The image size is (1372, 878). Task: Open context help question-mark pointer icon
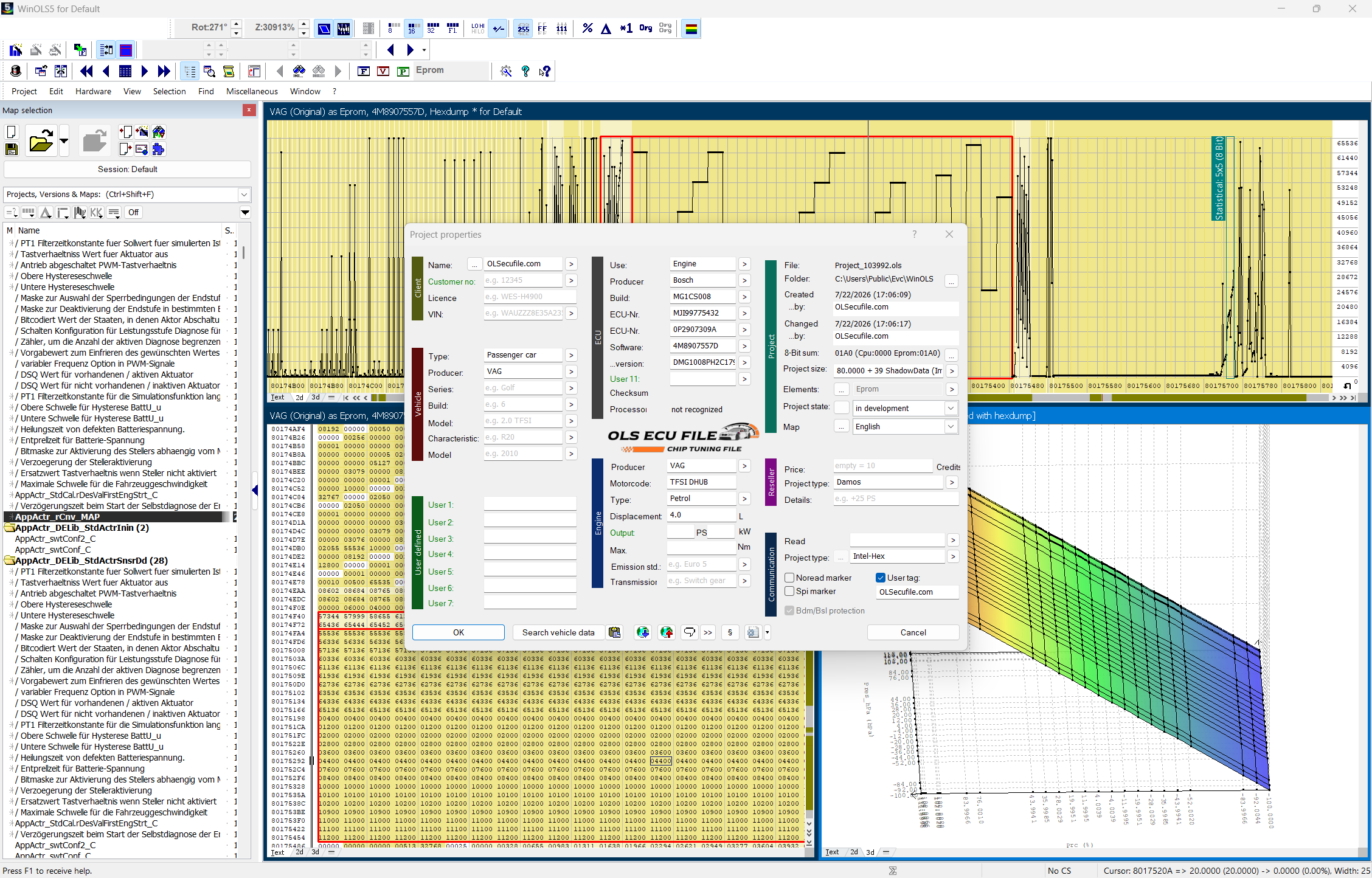click(x=545, y=71)
